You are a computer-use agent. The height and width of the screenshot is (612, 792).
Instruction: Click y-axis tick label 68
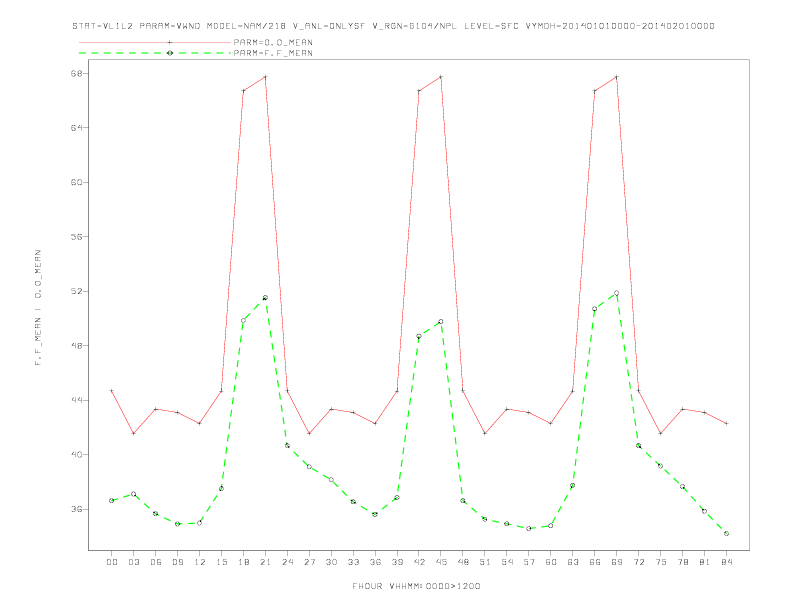pyautogui.click(x=76, y=73)
